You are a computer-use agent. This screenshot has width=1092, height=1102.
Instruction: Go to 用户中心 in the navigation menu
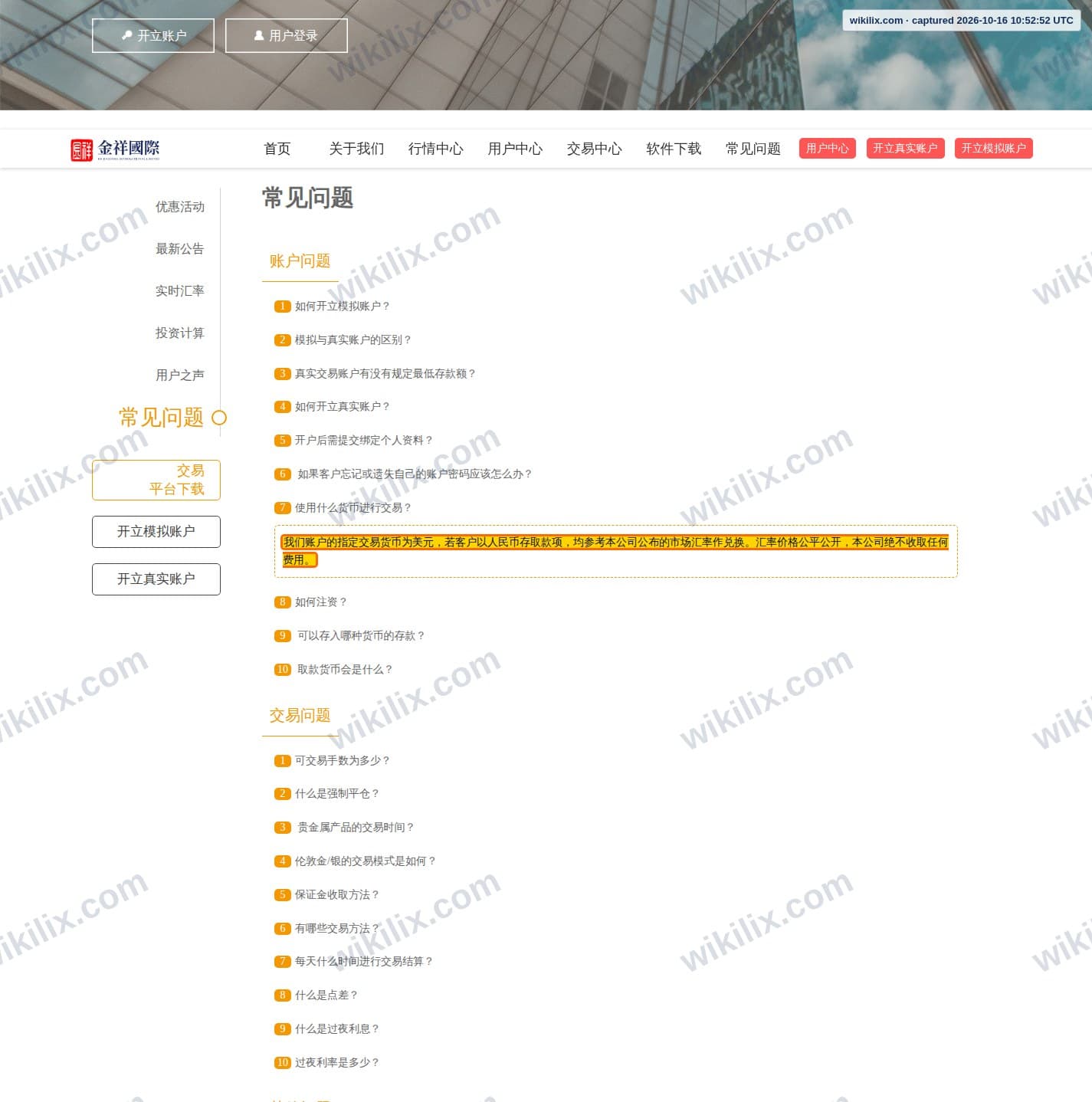click(515, 149)
